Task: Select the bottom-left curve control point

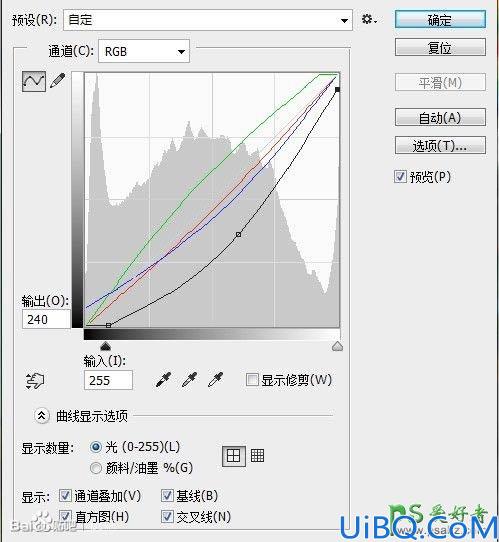Action: 109,325
